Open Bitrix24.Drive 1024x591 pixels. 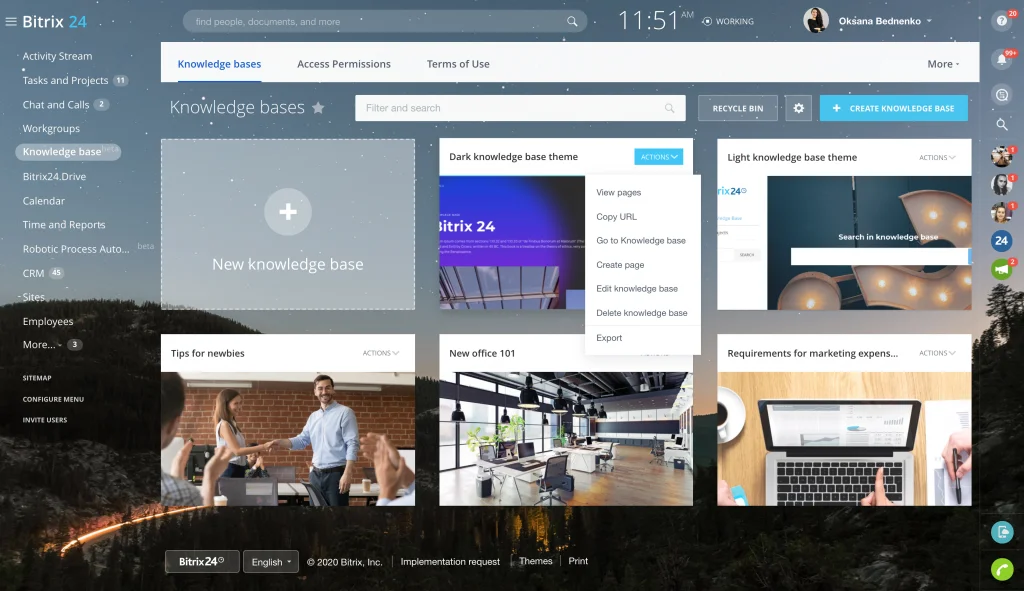(x=54, y=176)
